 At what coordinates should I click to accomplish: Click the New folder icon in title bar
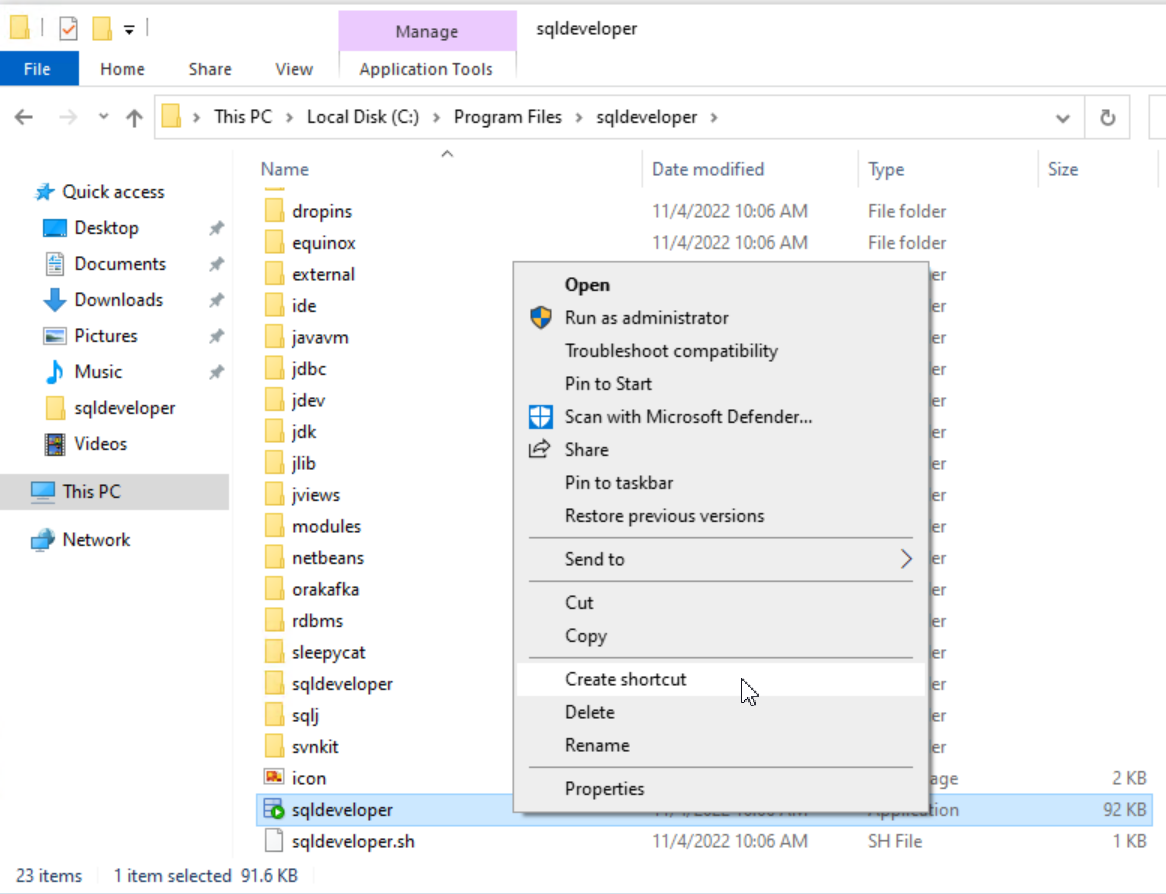tap(101, 29)
